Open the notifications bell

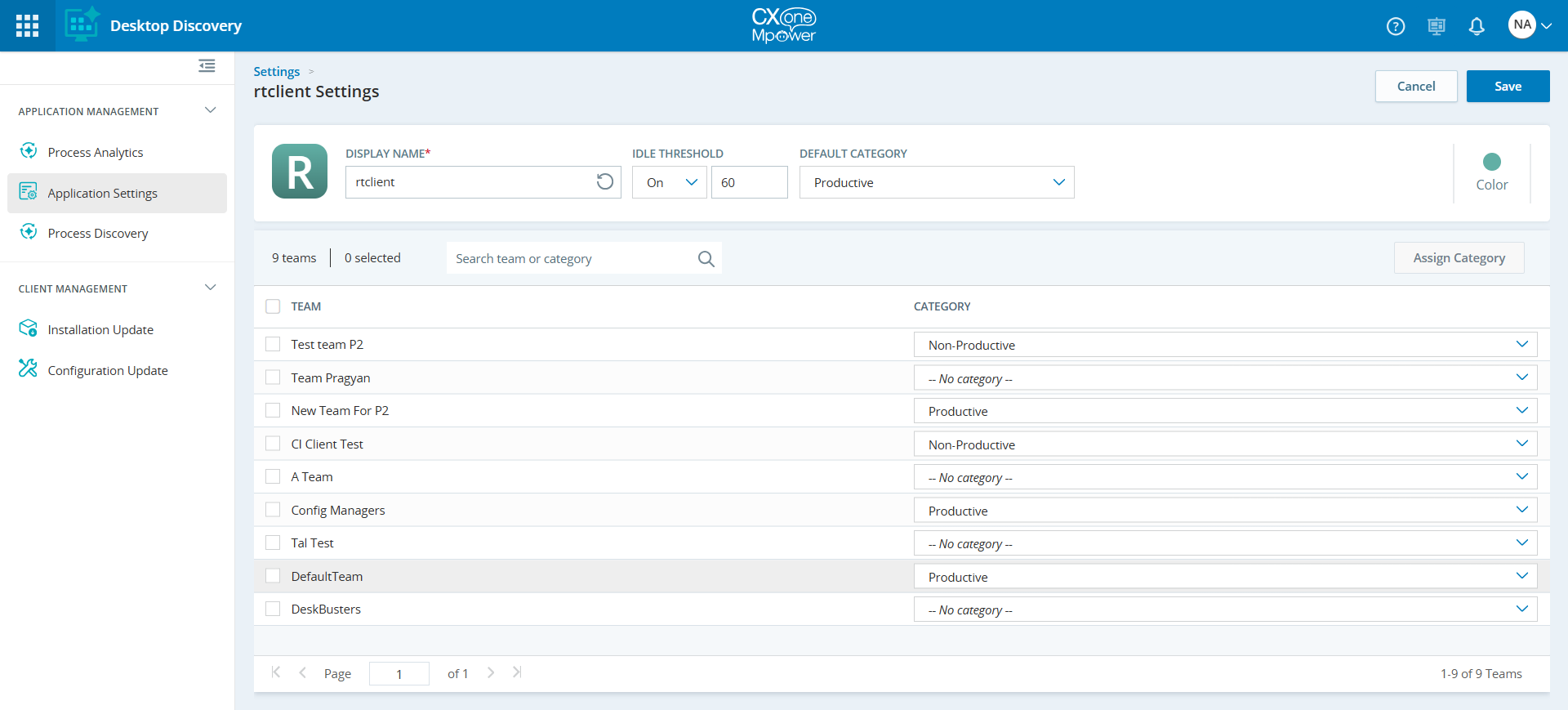click(1477, 26)
